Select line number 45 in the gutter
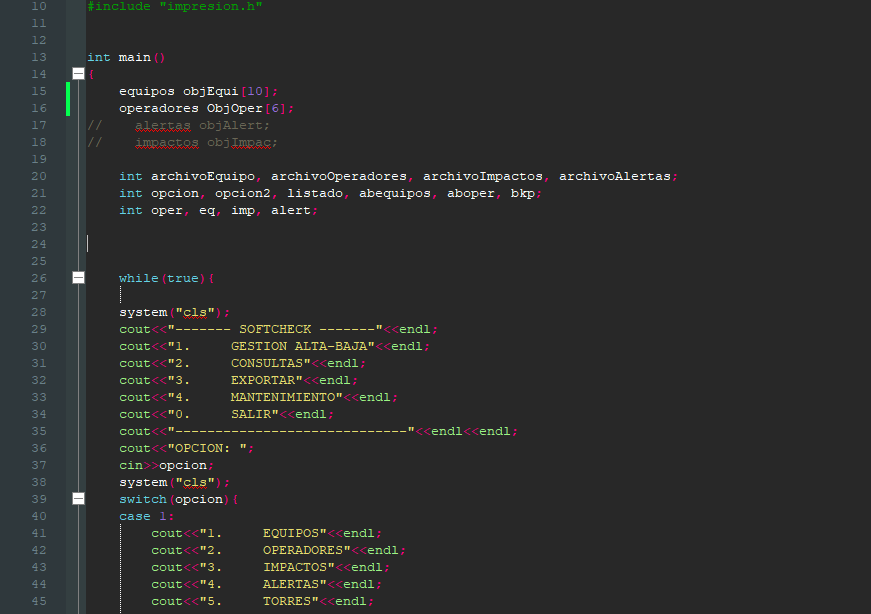The image size is (871, 614). click(x=38, y=600)
